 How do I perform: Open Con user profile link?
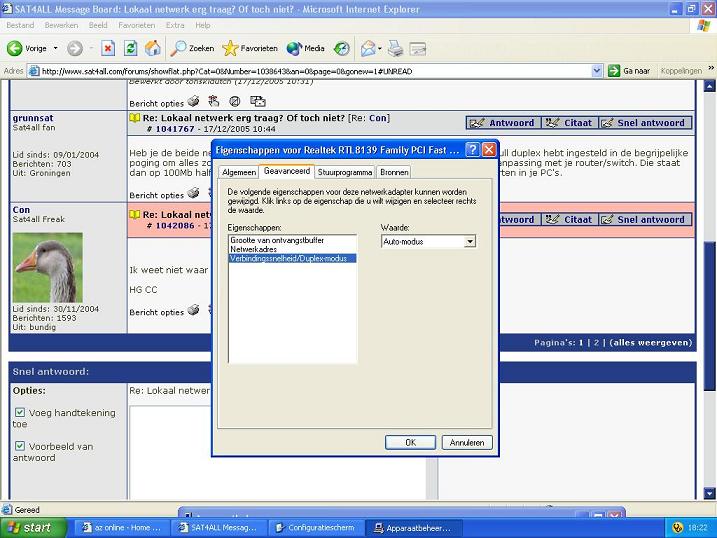(x=21, y=210)
